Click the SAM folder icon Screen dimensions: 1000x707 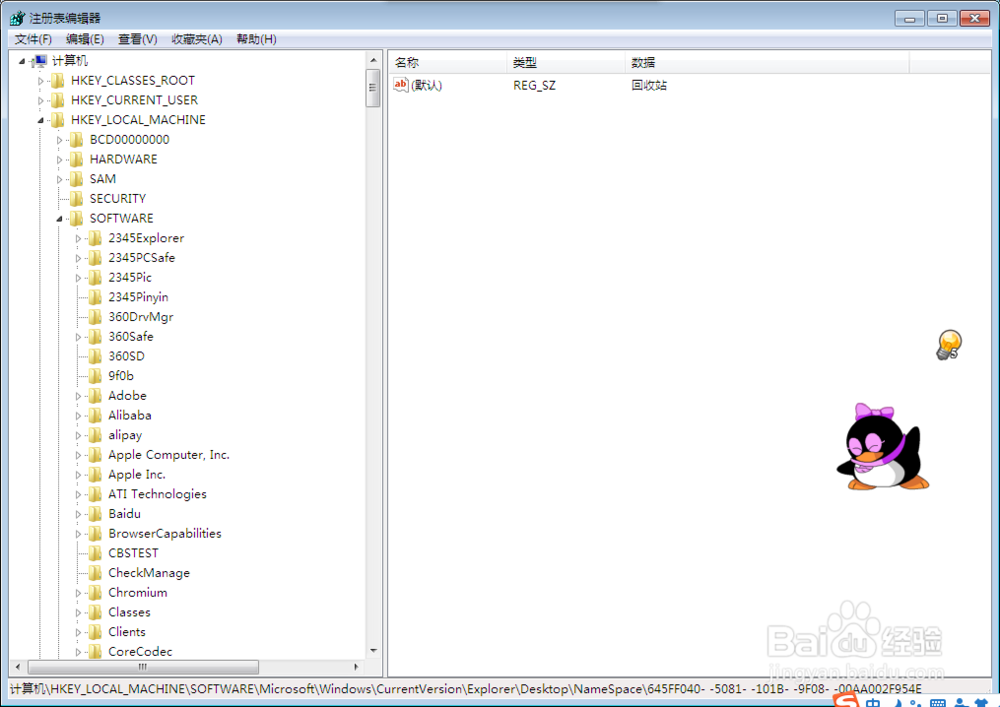pos(77,180)
